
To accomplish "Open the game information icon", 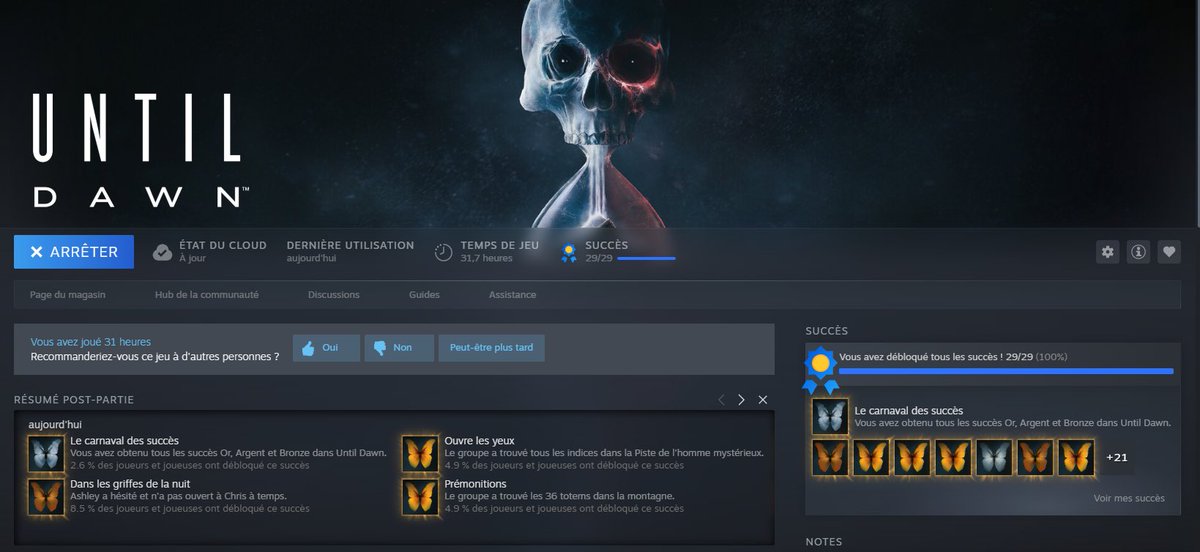I will pyautogui.click(x=1138, y=252).
